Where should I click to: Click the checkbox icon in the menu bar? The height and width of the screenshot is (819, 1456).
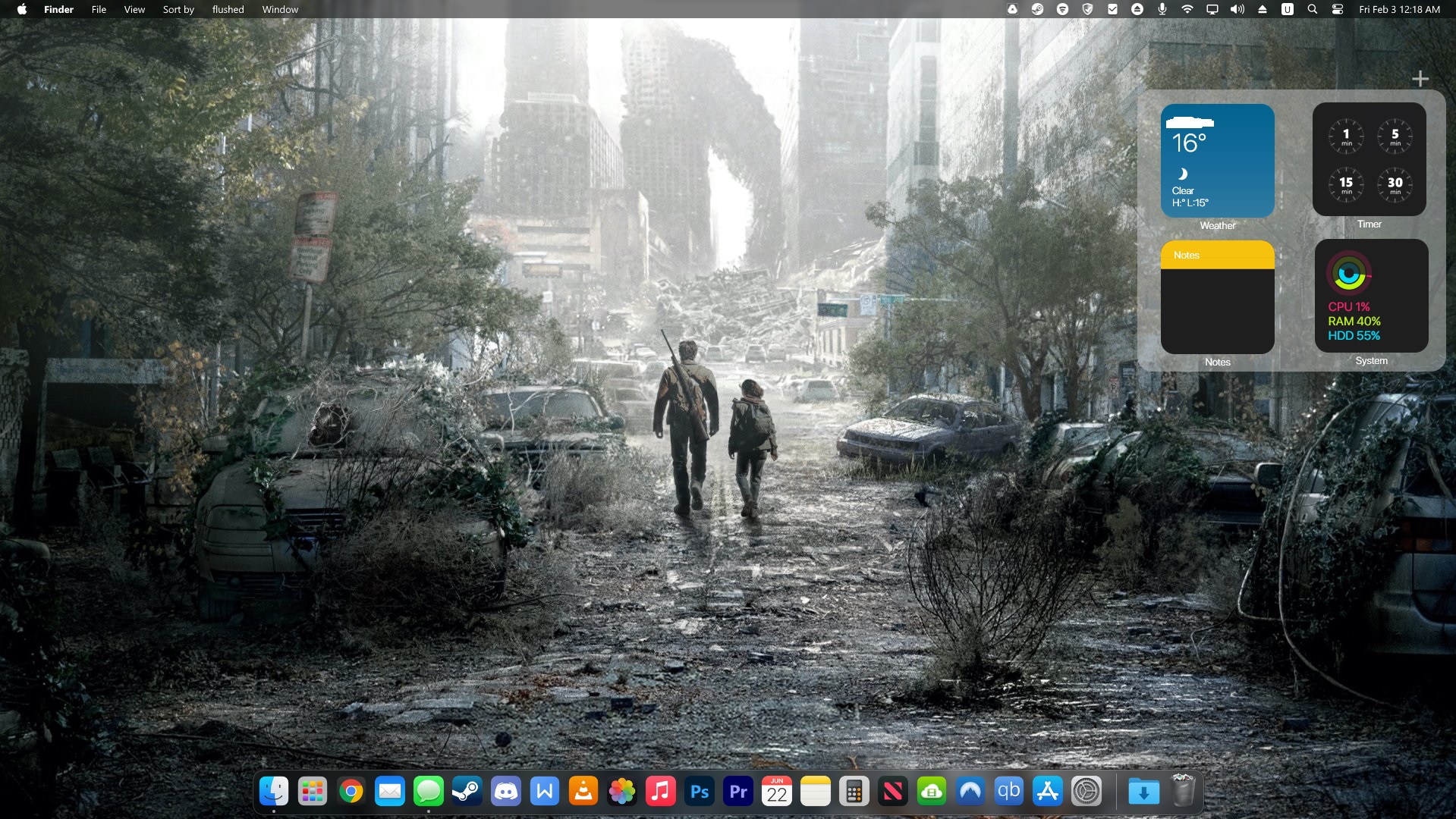click(1113, 9)
